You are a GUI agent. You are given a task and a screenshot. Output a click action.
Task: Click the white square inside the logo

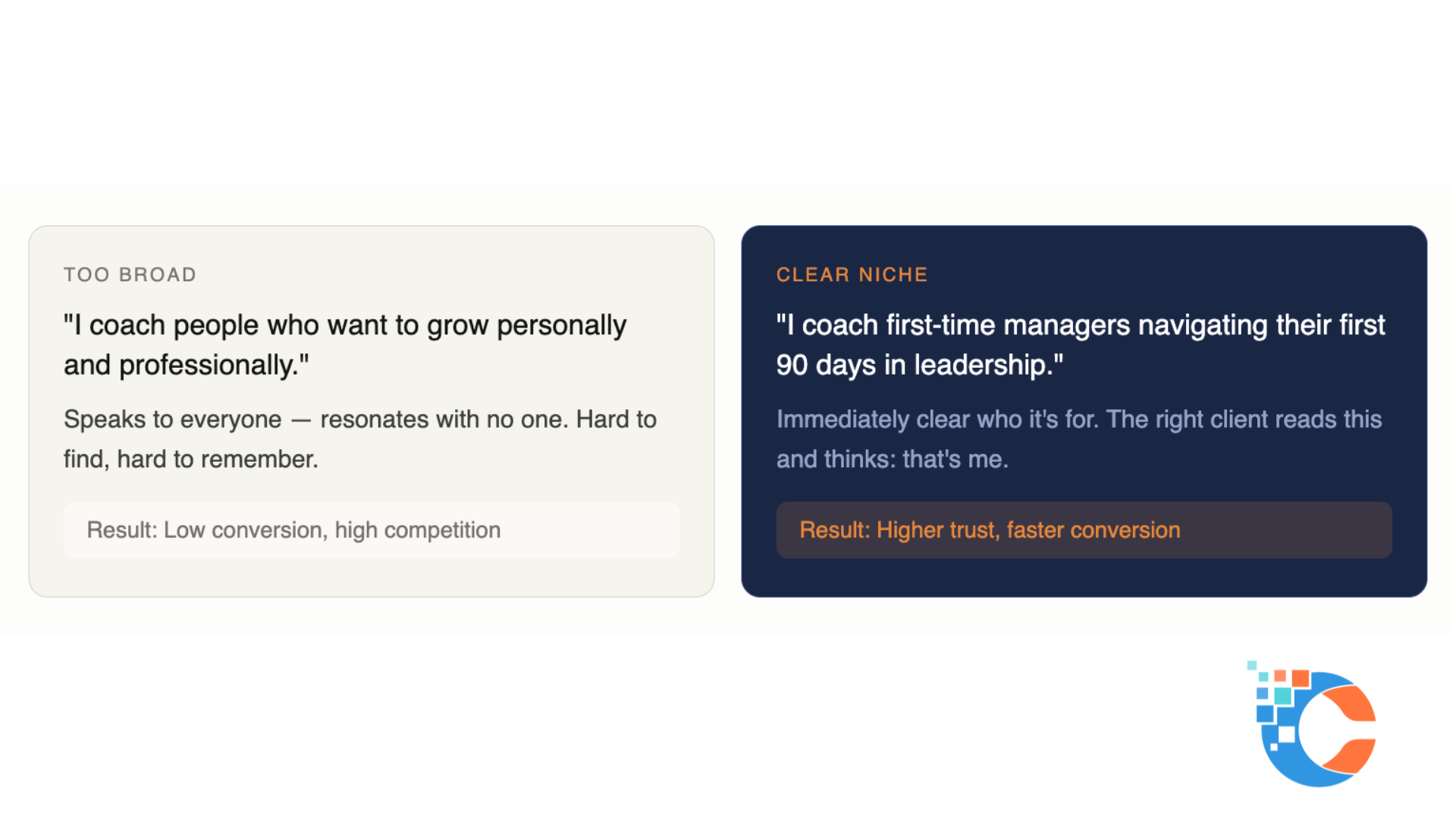(1287, 734)
